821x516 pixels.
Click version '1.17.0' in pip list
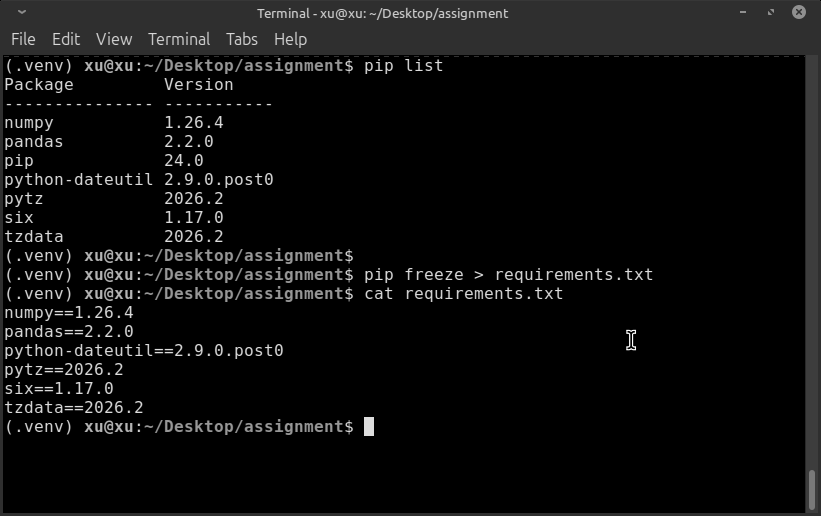click(x=194, y=217)
